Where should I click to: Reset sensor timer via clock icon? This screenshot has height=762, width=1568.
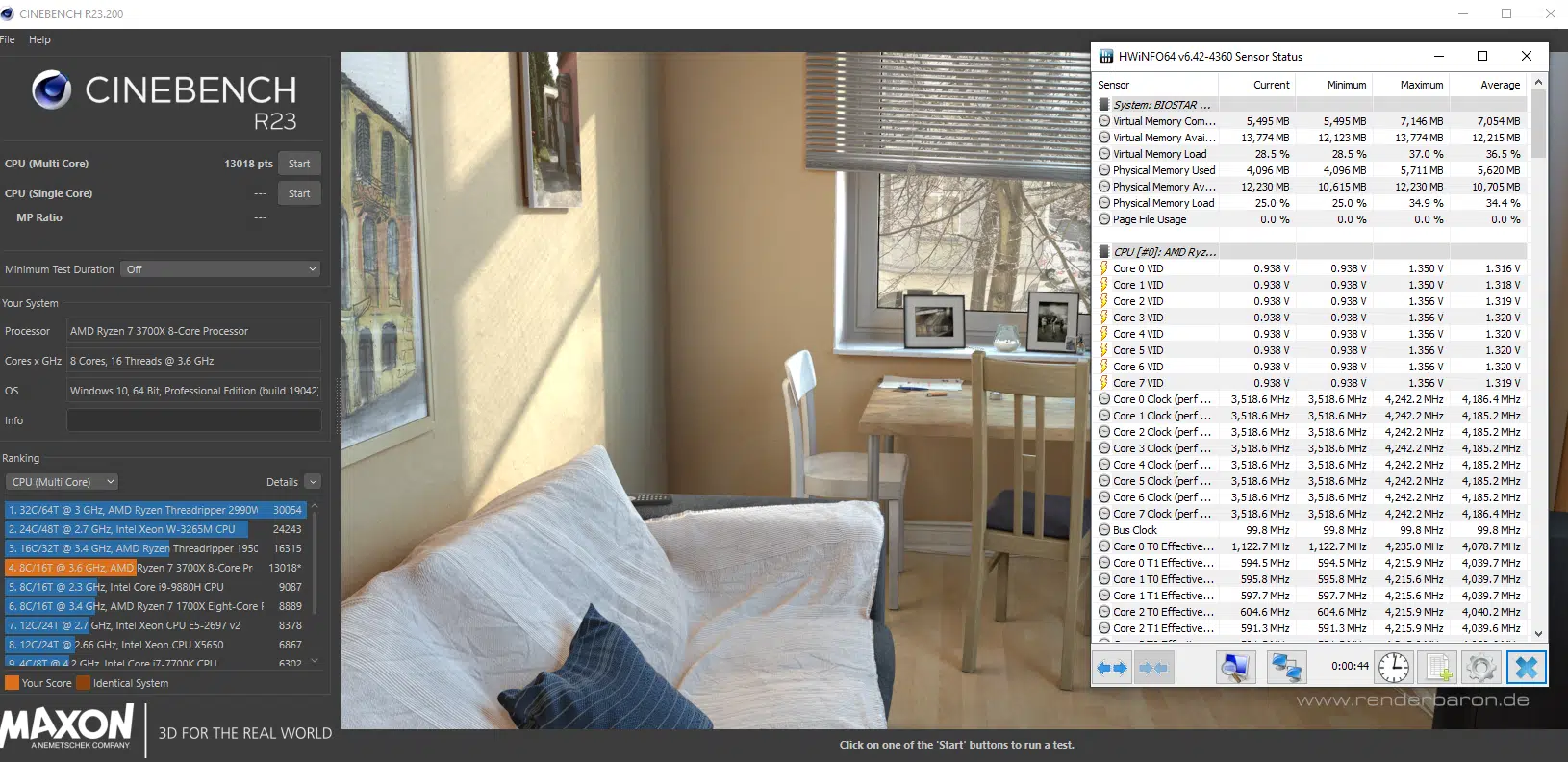1393,668
